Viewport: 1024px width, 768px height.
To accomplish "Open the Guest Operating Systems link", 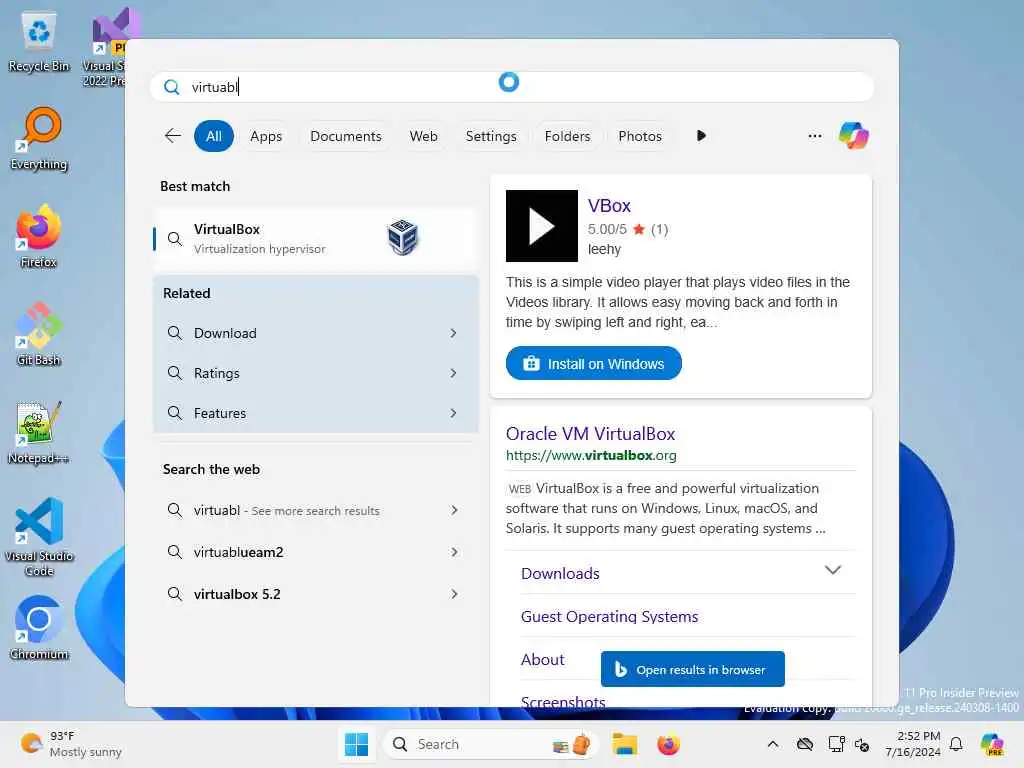I will point(609,616).
